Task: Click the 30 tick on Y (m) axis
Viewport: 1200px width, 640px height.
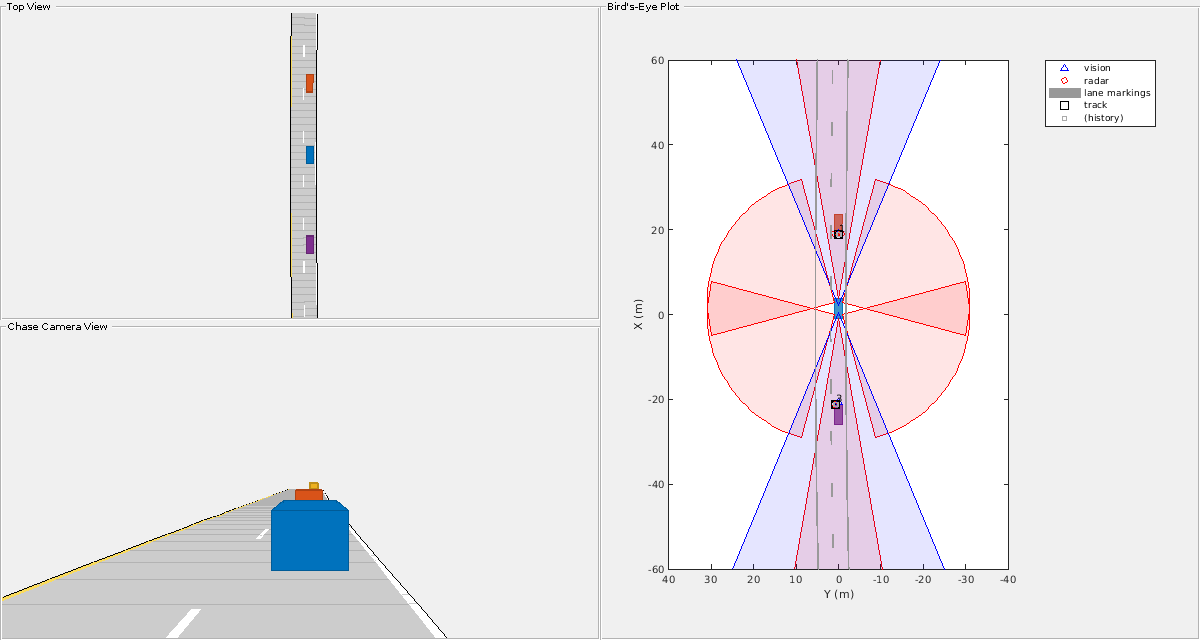Action: click(x=711, y=580)
